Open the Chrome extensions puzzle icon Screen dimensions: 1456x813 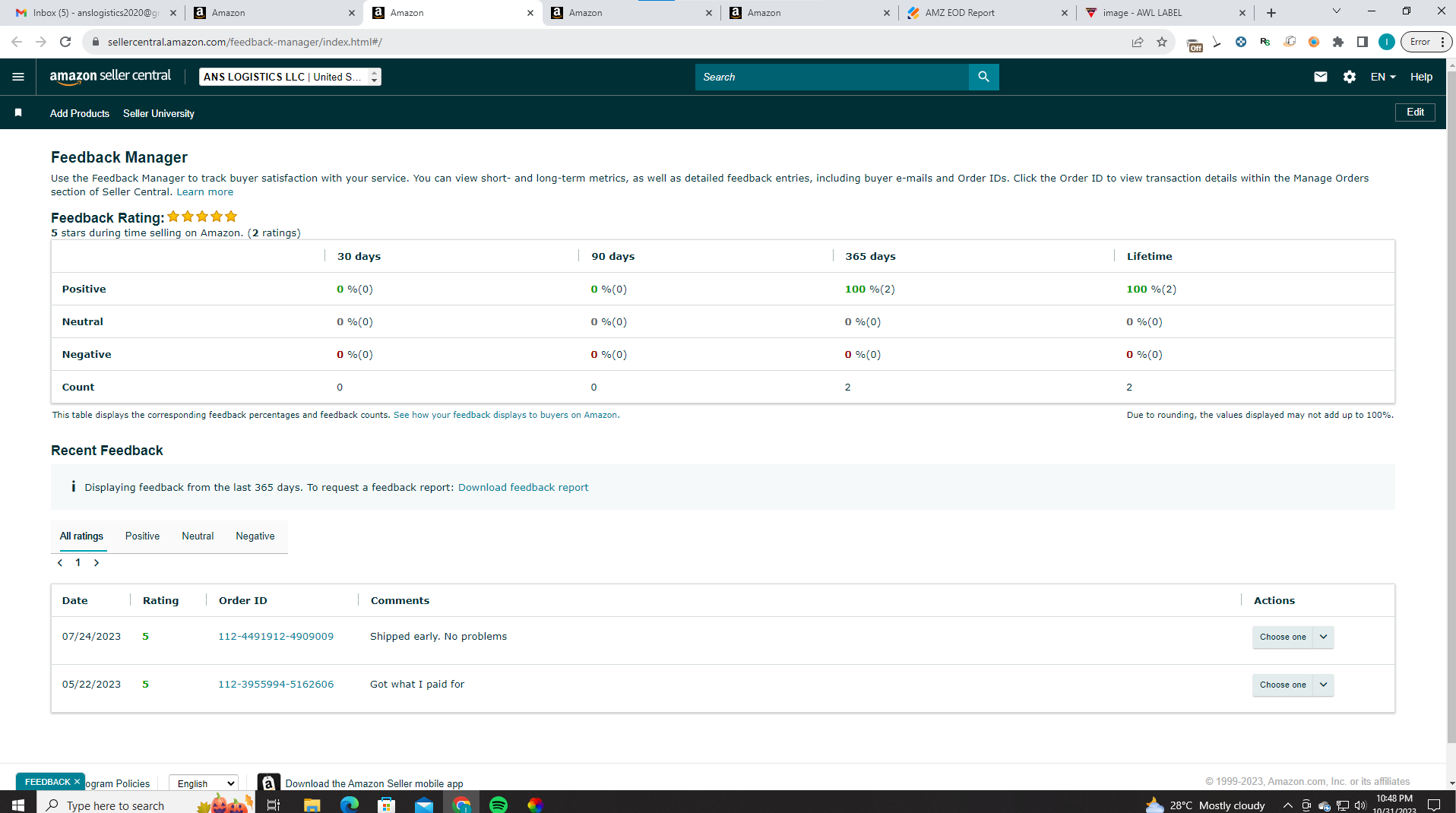pyautogui.click(x=1338, y=42)
